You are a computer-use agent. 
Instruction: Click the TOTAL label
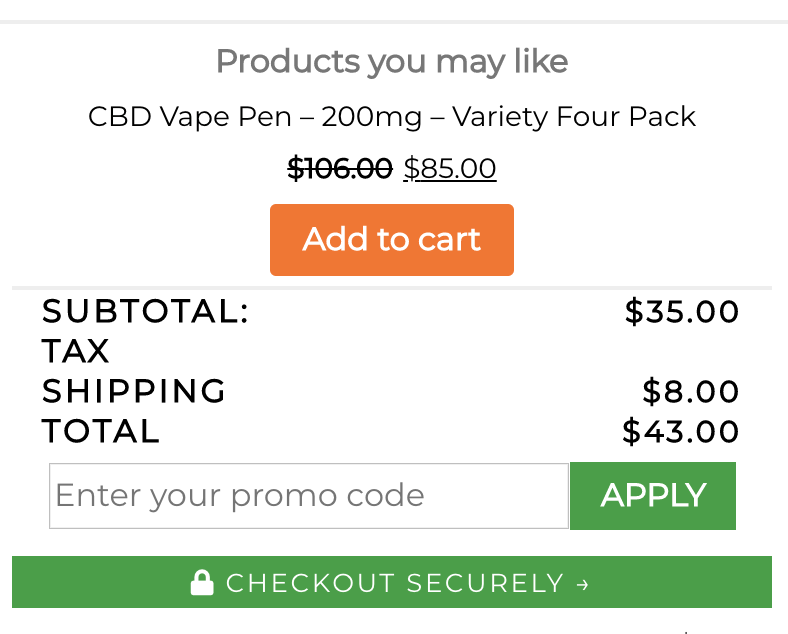coord(101,431)
